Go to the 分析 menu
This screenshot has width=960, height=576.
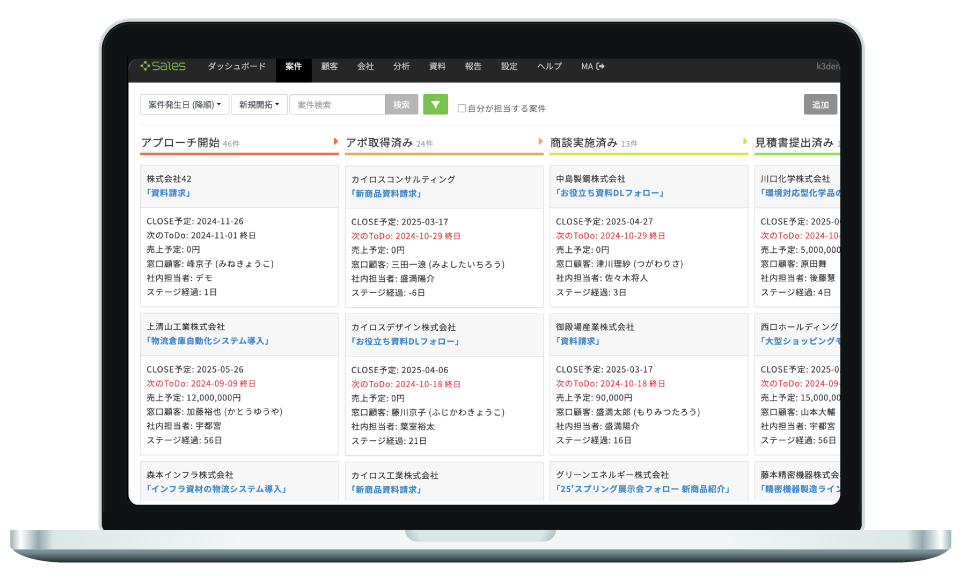401,67
